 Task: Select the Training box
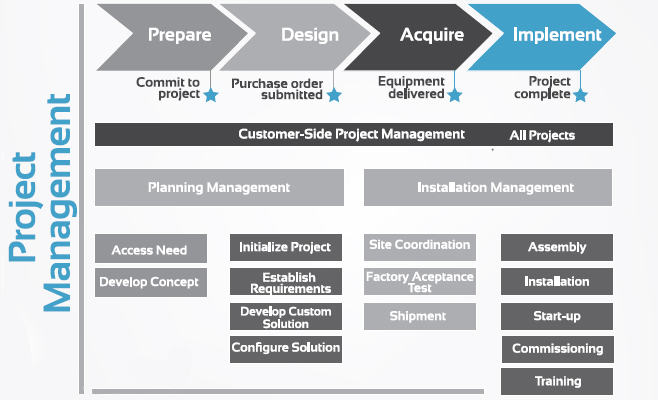coord(557,382)
